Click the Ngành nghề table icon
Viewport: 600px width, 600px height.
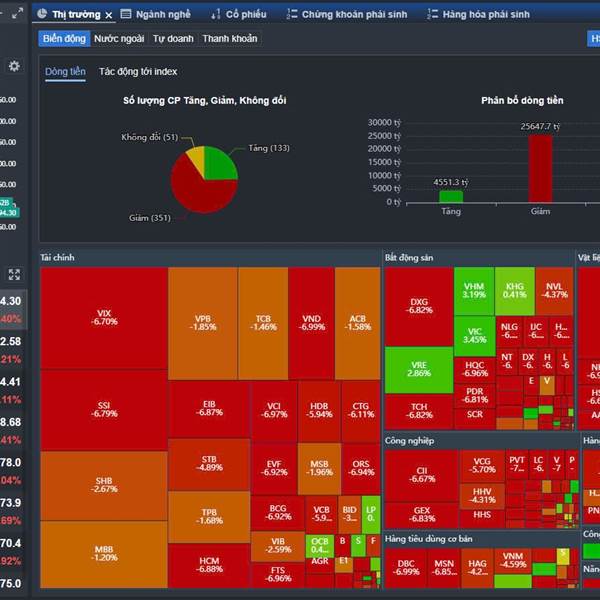click(x=126, y=14)
